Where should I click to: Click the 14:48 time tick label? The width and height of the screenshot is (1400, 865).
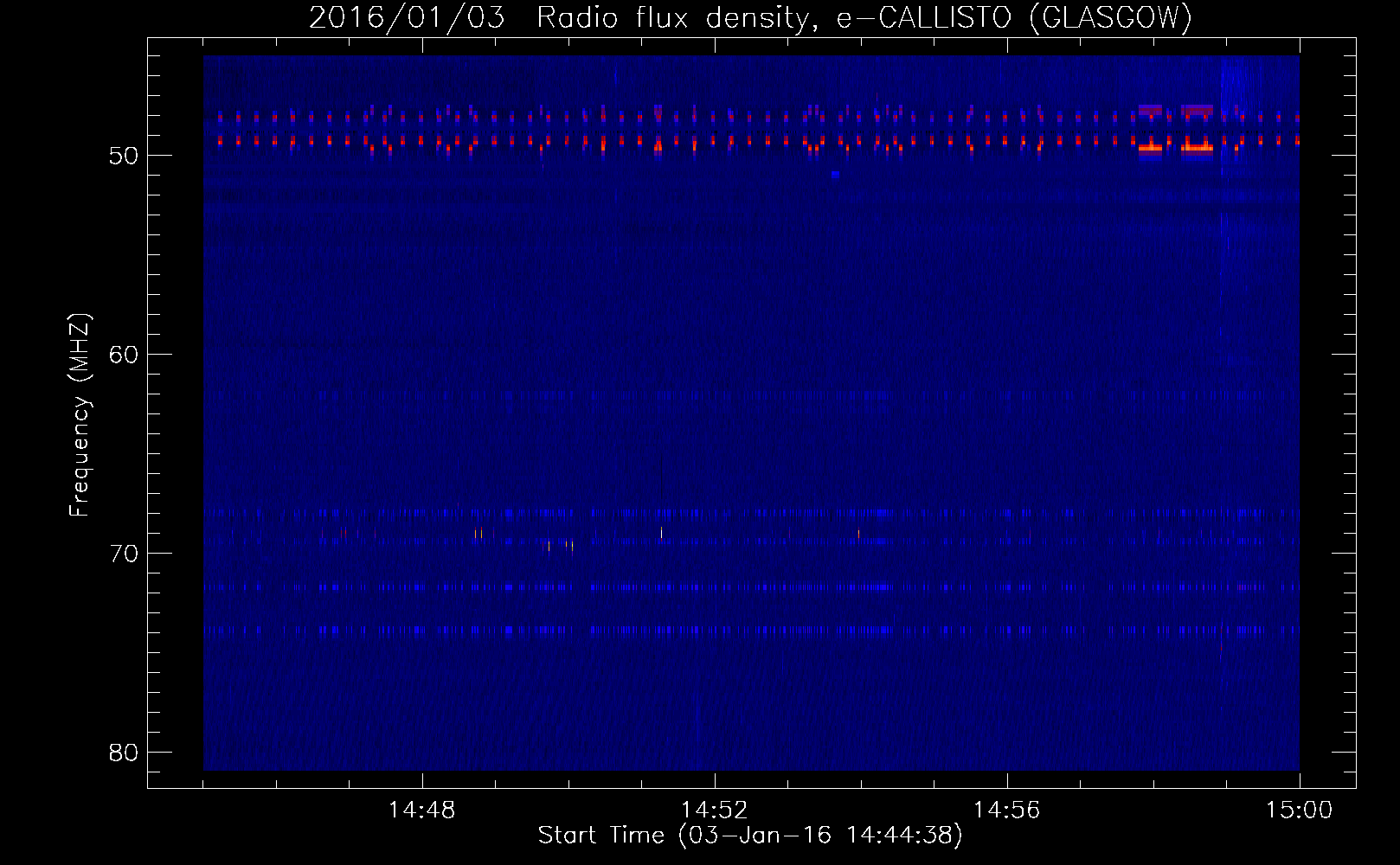421,811
